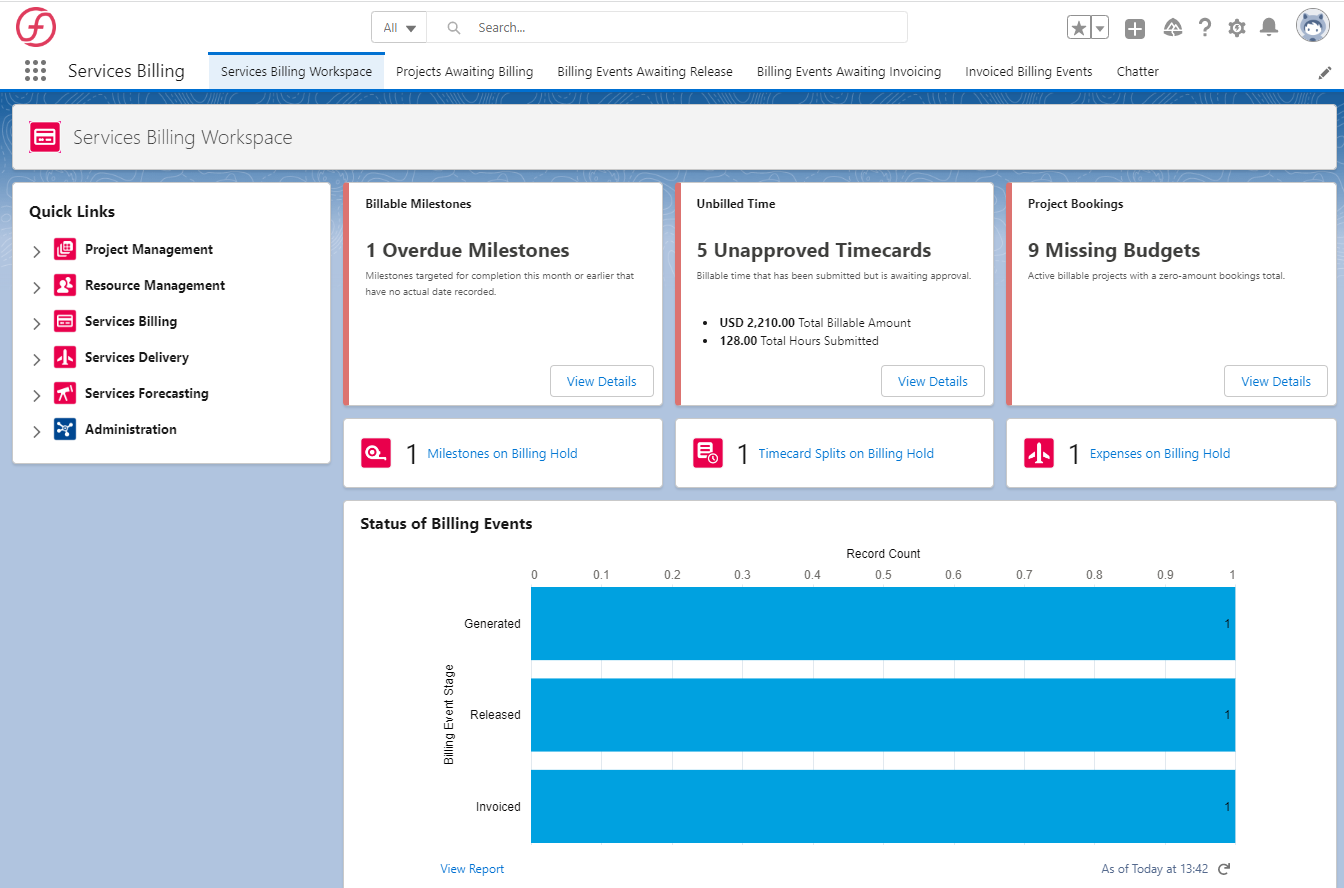The height and width of the screenshot is (888, 1344).
Task: Click the notifications bell icon
Action: [x=1269, y=28]
